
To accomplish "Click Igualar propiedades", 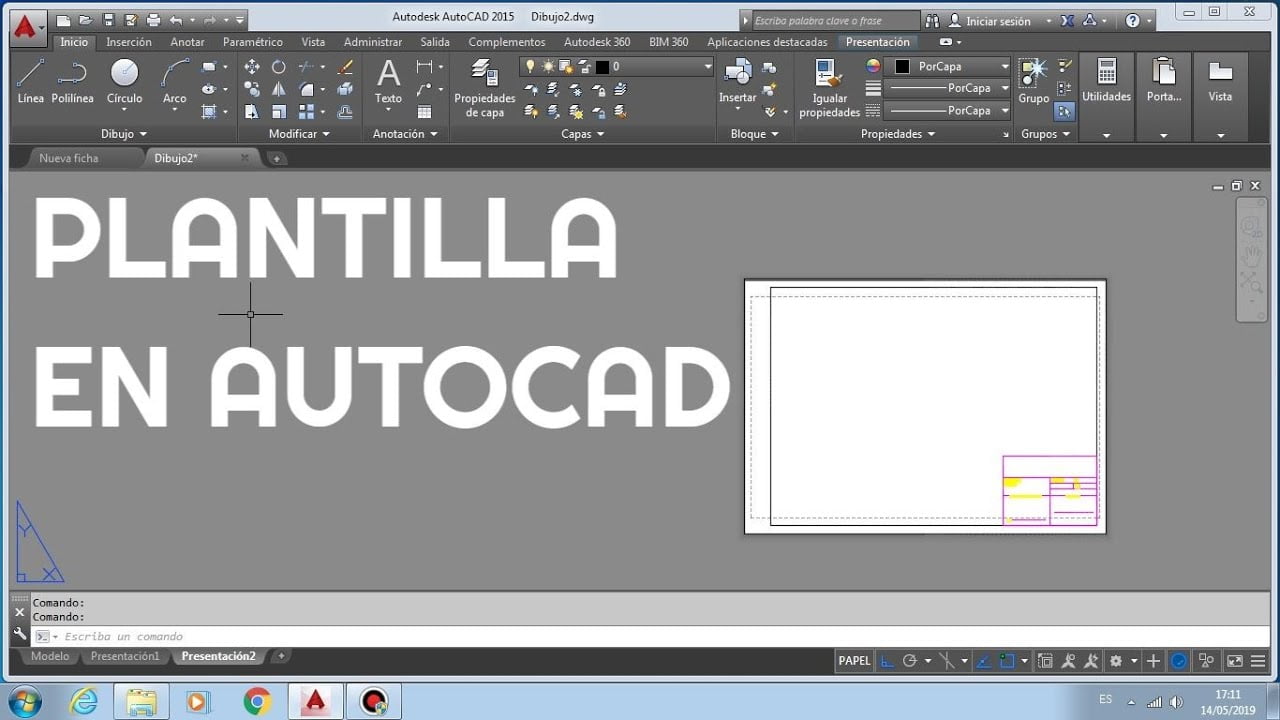I will click(x=830, y=88).
